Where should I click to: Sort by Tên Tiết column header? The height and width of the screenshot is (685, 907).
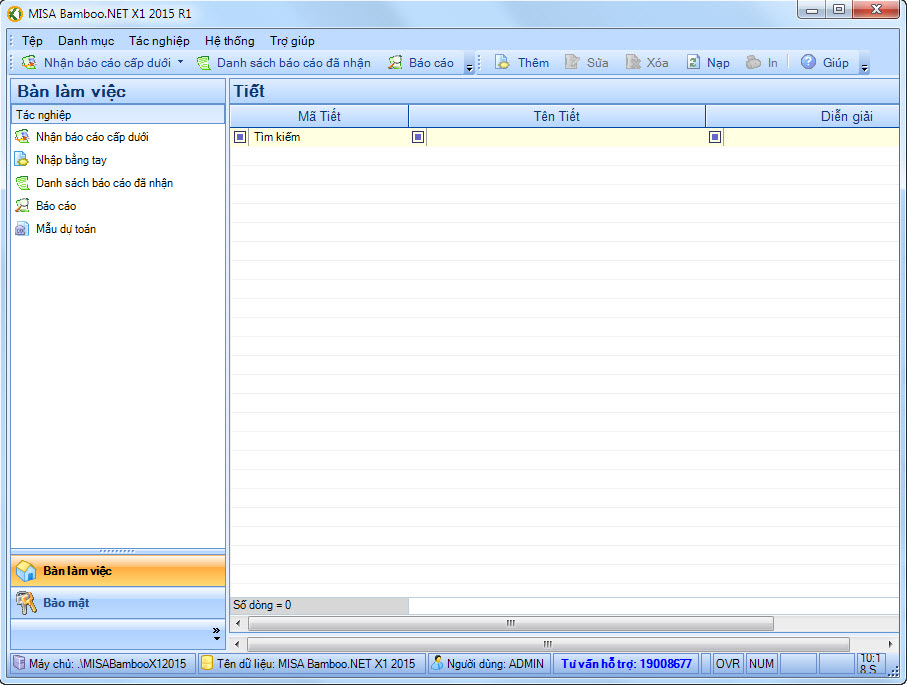click(557, 116)
